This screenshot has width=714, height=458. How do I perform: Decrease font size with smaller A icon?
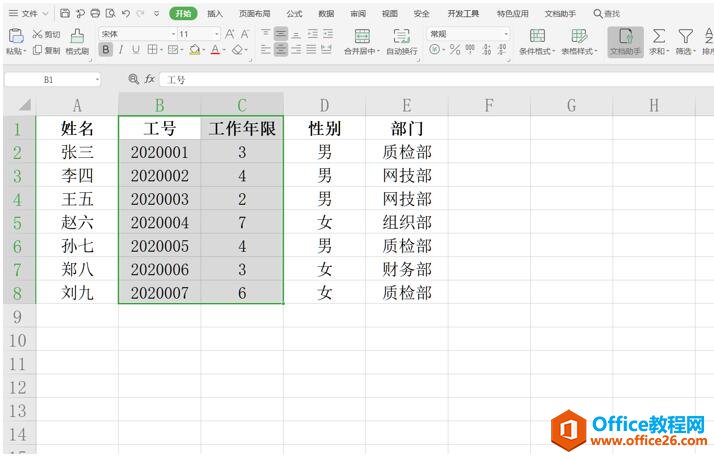click(x=245, y=34)
